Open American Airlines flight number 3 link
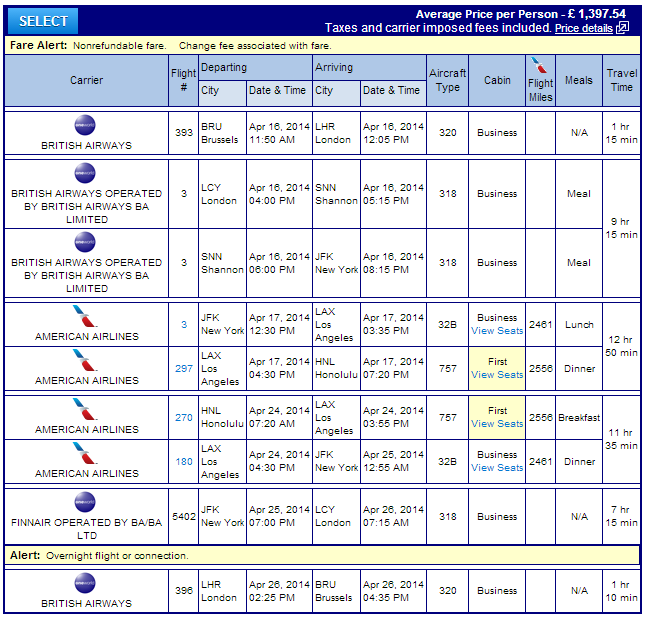Viewport: 647px width, 619px height. click(184, 324)
